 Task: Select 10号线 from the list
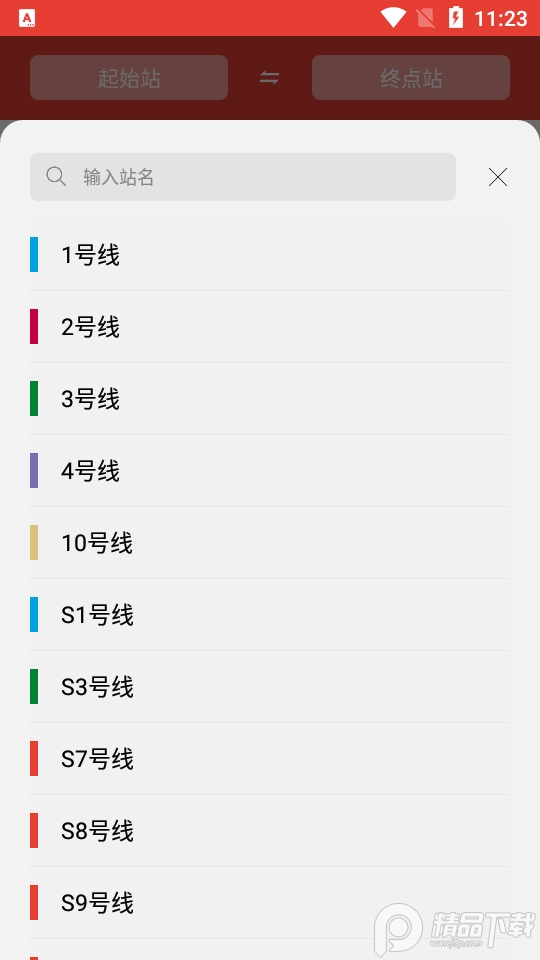coord(270,543)
